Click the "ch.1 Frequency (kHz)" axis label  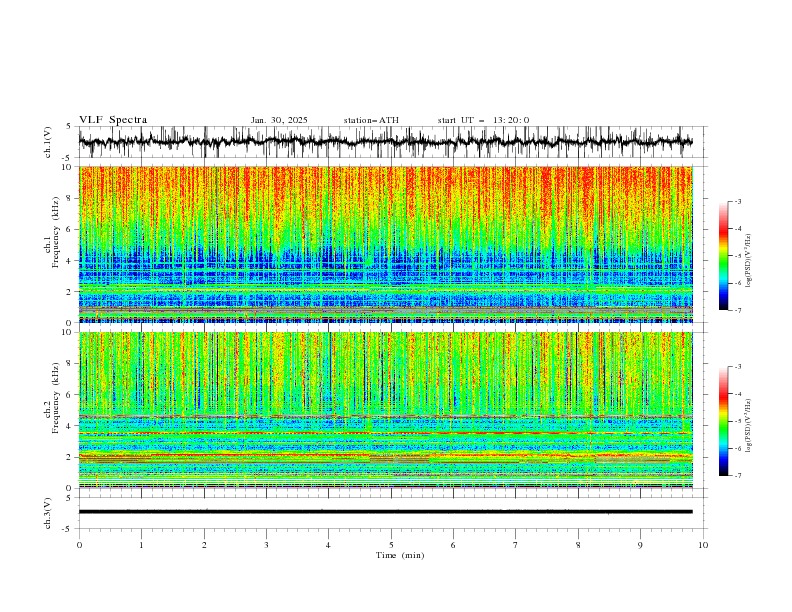pos(52,232)
